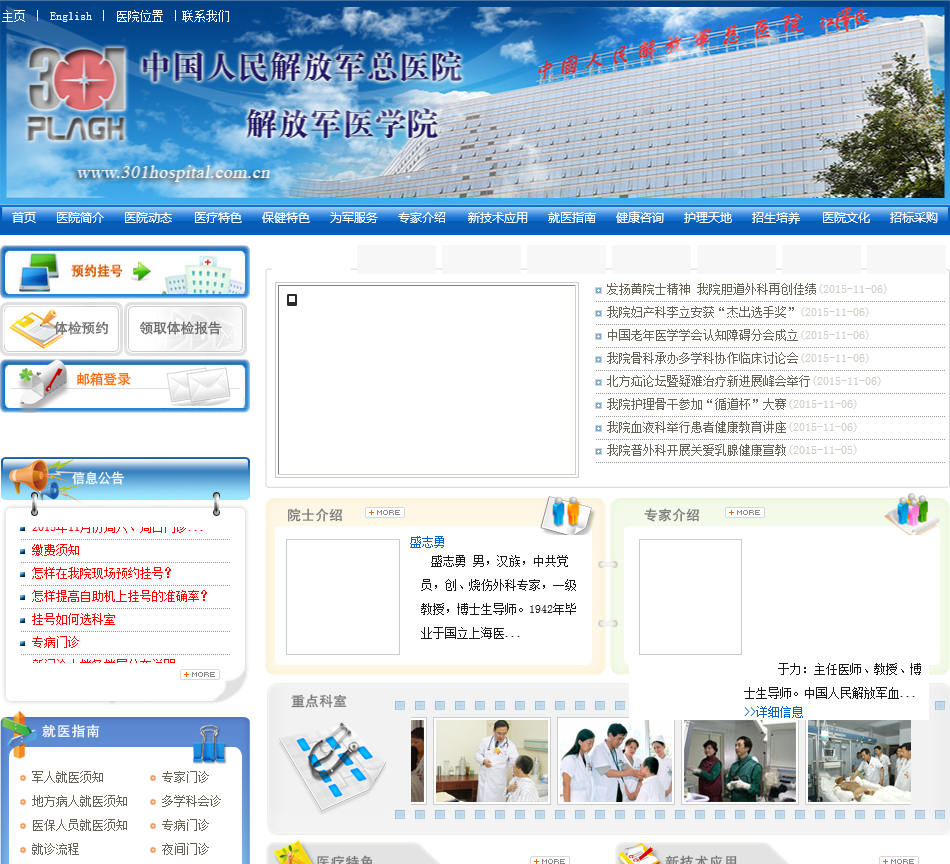Open 夜间门诊 guide link
The image size is (950, 864).
pos(185,849)
